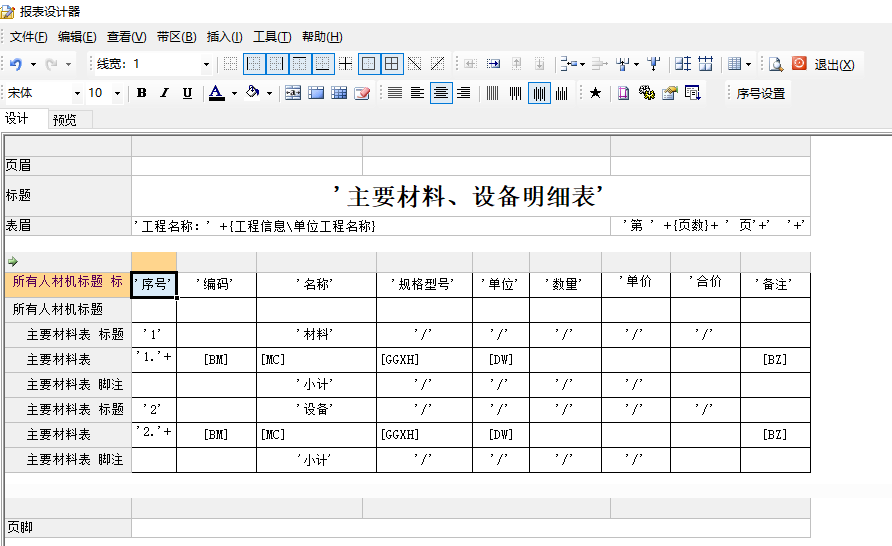The image size is (892, 546).
Task: Select the '序号' header cell
Action: coord(154,284)
